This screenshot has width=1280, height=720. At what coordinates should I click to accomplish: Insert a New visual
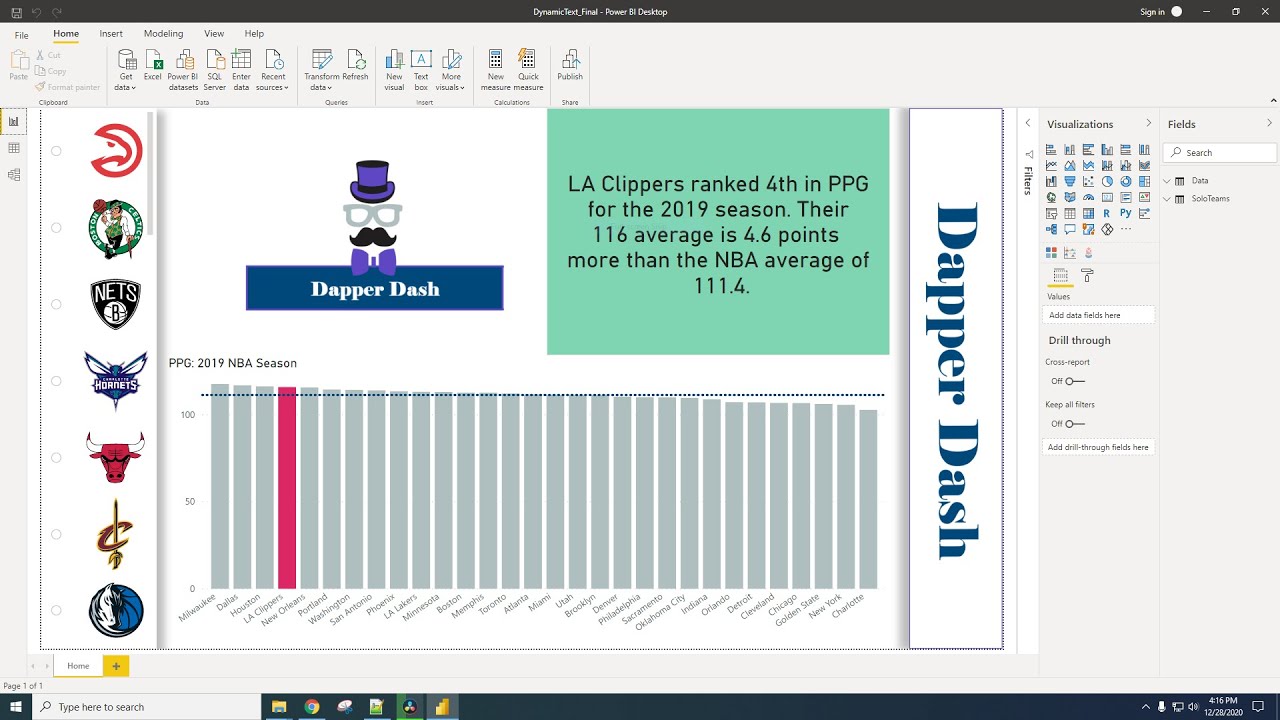394,70
